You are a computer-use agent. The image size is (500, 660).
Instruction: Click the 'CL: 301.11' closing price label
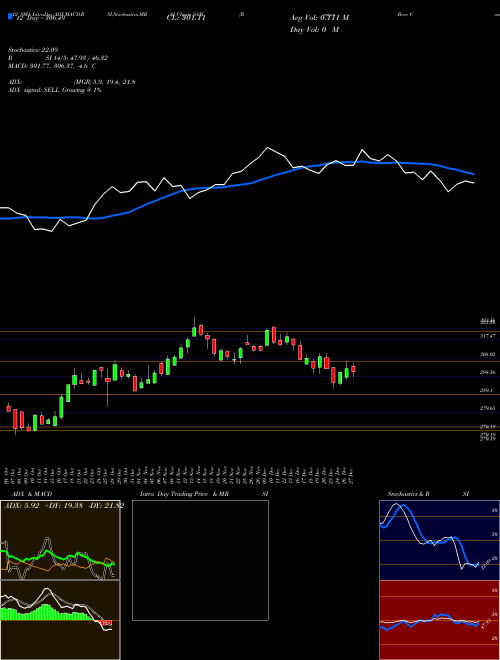click(186, 18)
